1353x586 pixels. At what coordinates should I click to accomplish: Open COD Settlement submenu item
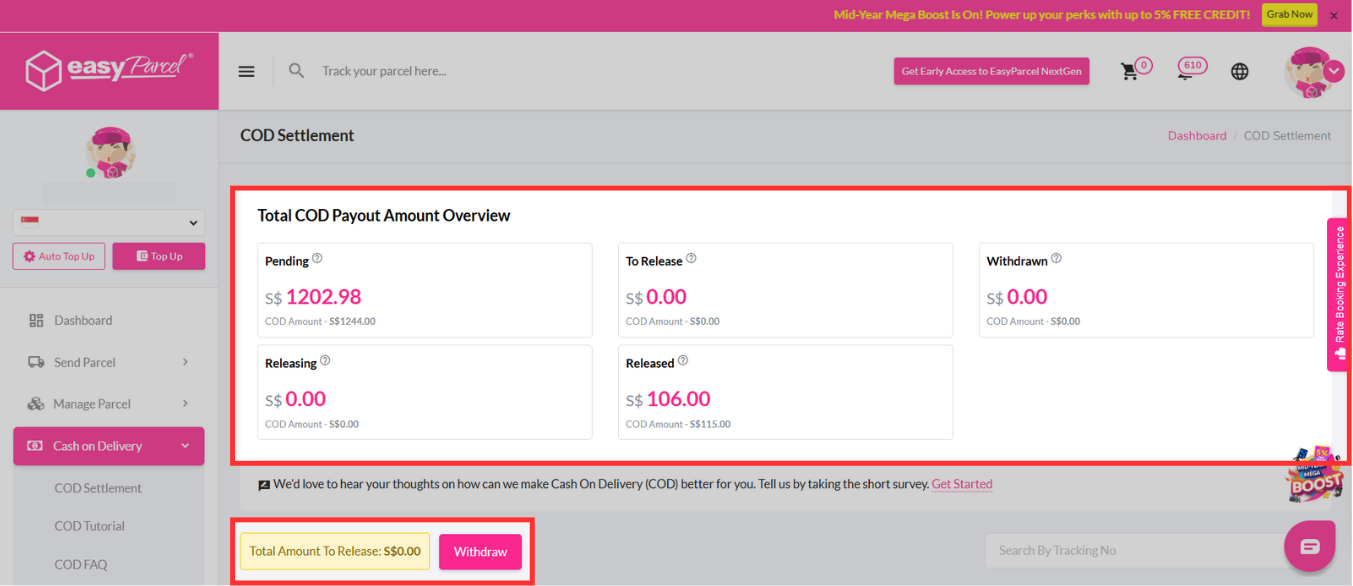point(98,488)
